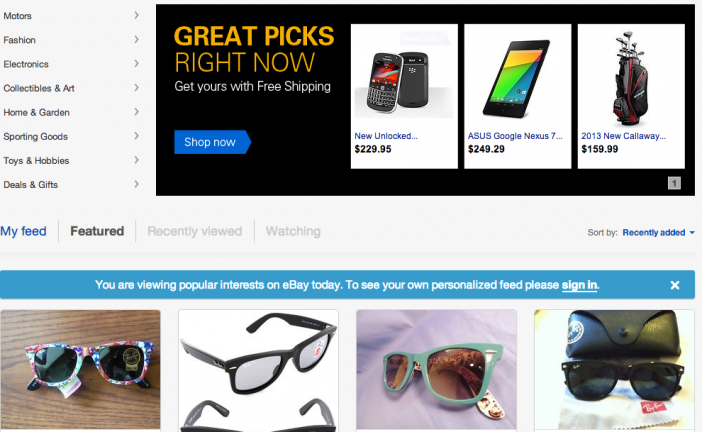Viewport: 702px width, 432px height.
Task: Open the Collectibles & Art category
Action: 39,88
